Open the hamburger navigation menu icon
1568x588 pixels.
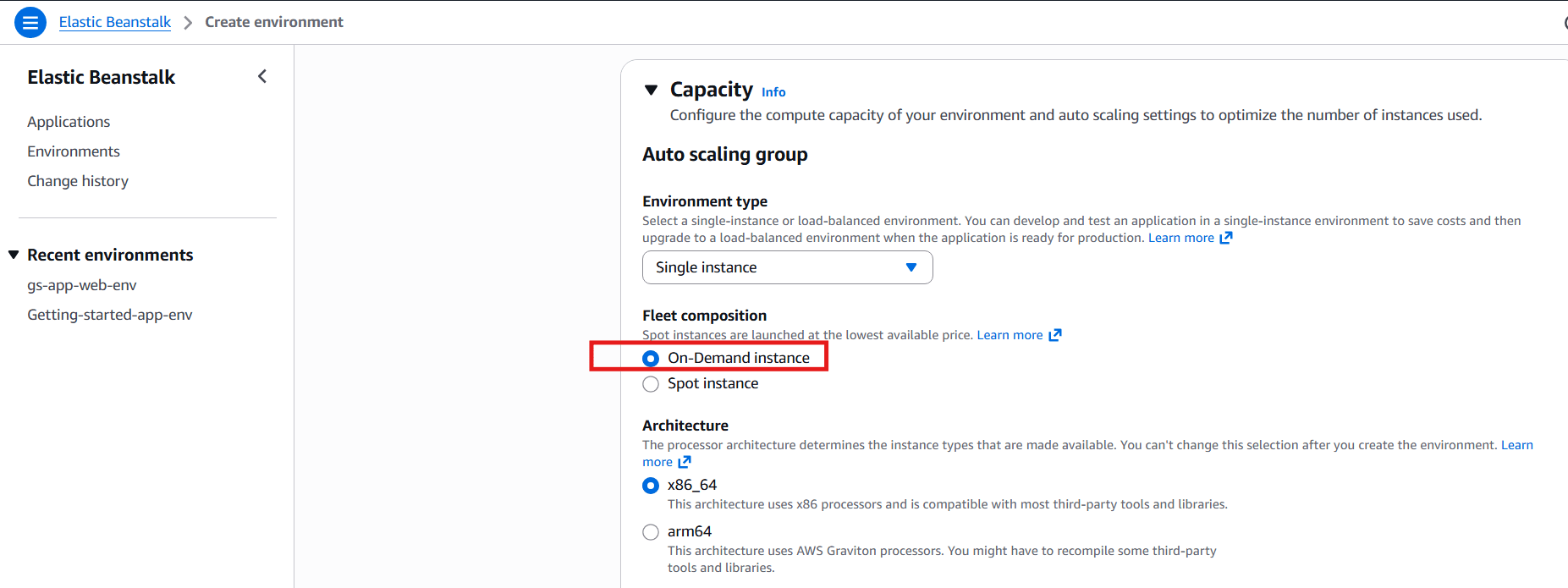tap(30, 22)
